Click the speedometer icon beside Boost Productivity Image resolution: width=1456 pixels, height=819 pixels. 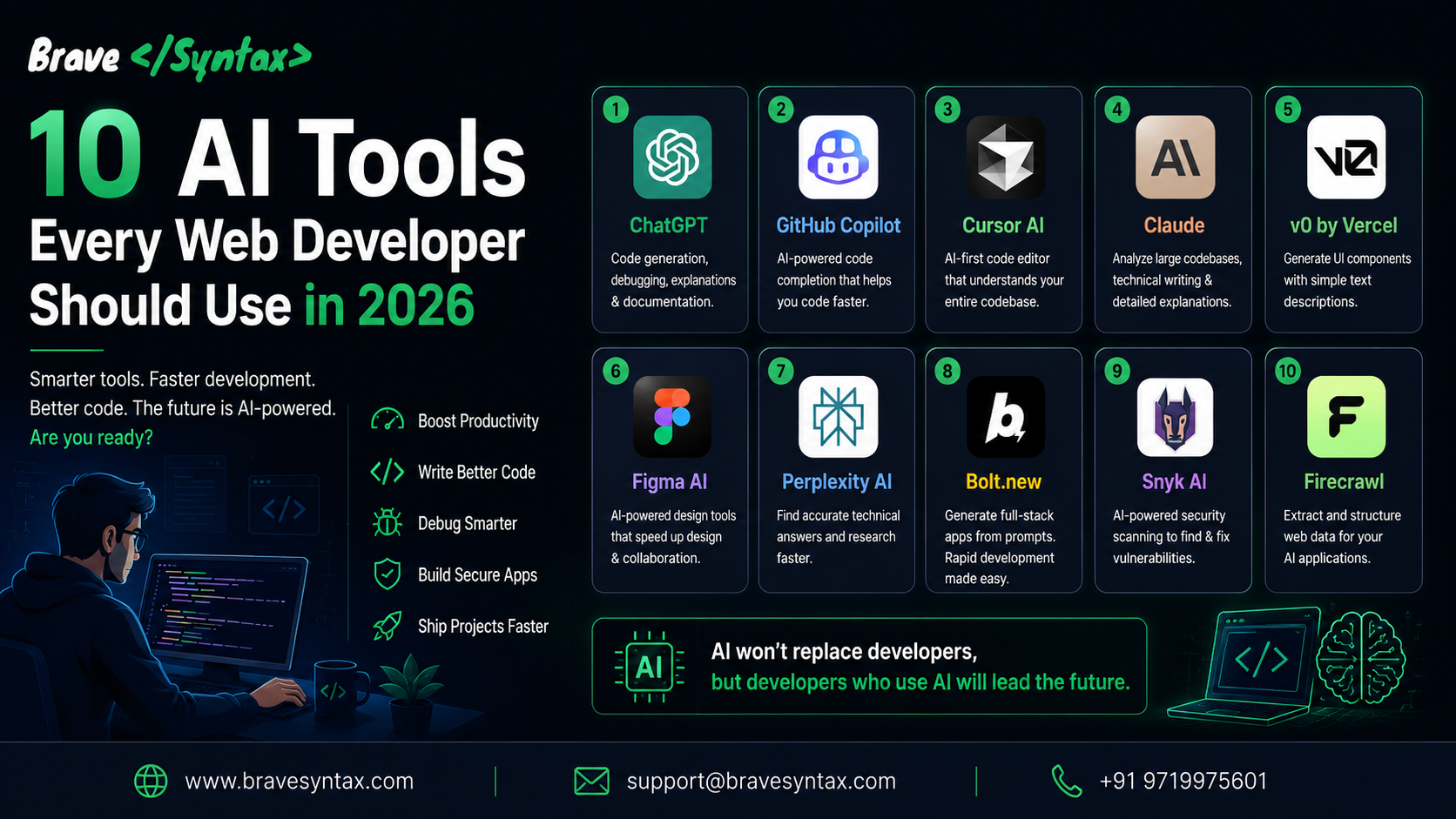point(388,420)
